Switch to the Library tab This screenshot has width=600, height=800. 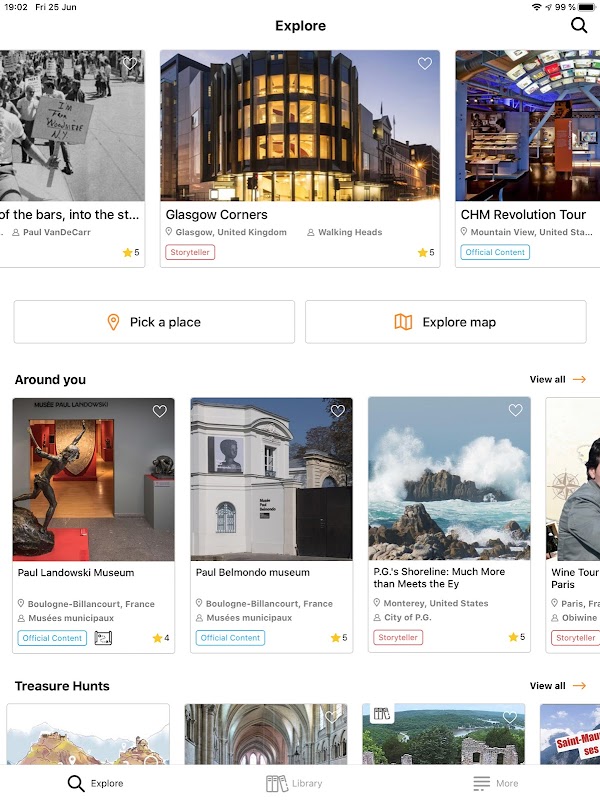[295, 783]
